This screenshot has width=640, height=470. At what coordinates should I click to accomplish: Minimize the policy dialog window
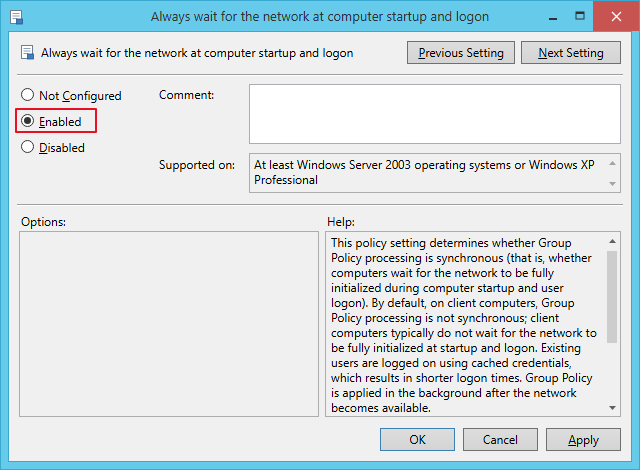coord(553,17)
